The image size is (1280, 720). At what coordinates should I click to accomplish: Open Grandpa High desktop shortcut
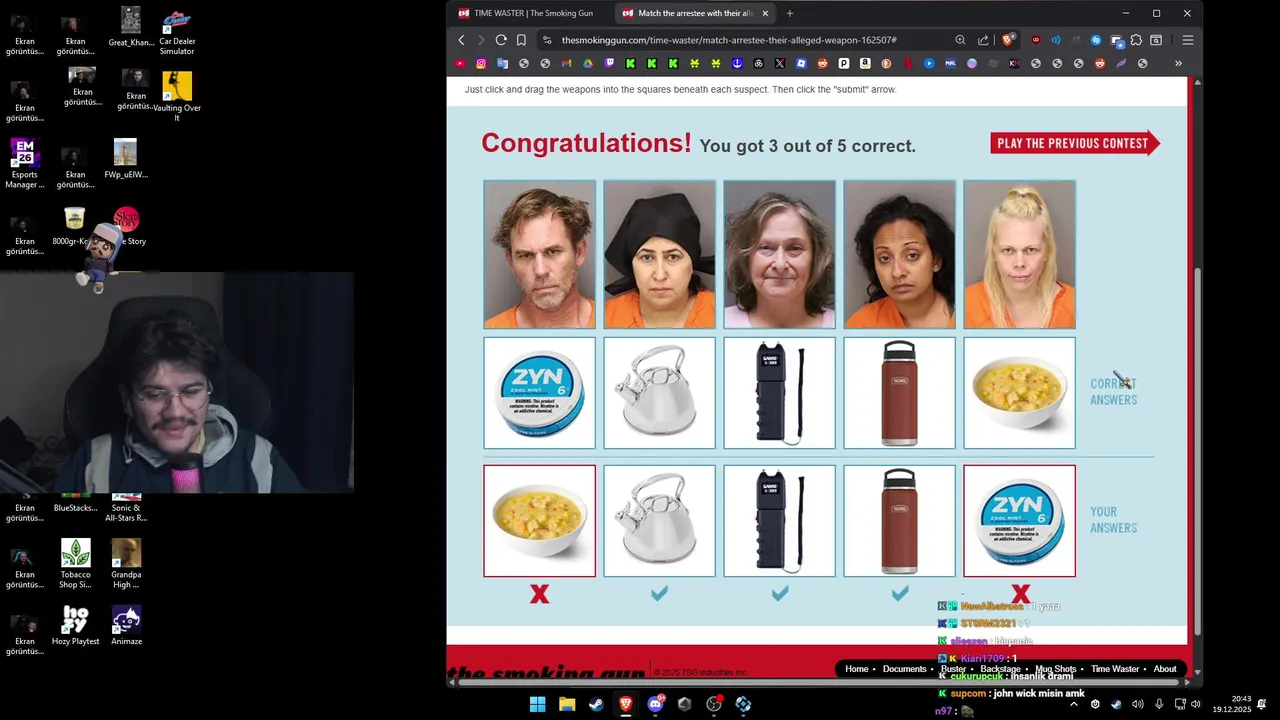click(x=126, y=564)
